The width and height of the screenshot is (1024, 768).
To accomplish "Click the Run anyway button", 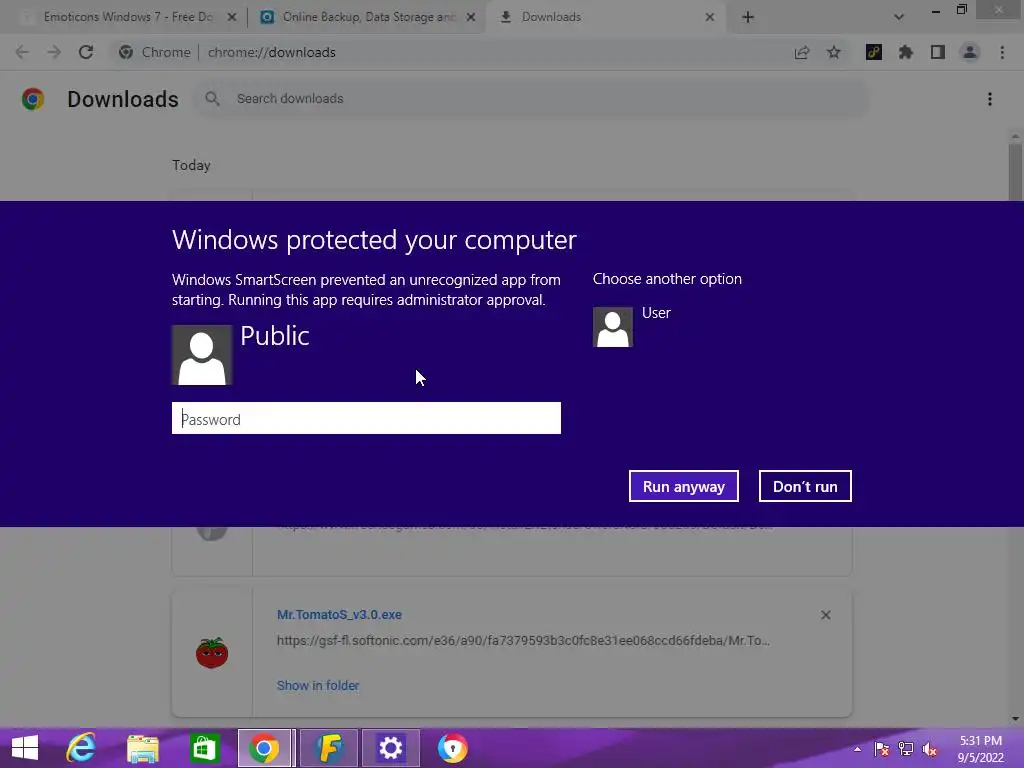I will (683, 487).
